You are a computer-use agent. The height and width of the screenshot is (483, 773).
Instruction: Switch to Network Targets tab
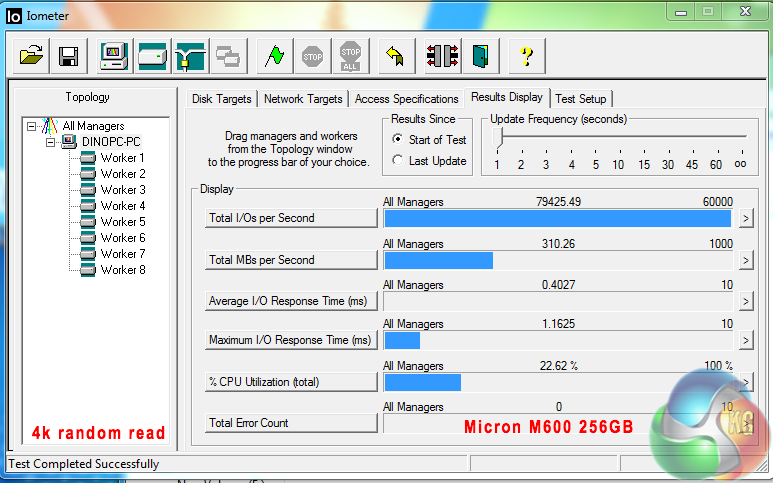303,99
